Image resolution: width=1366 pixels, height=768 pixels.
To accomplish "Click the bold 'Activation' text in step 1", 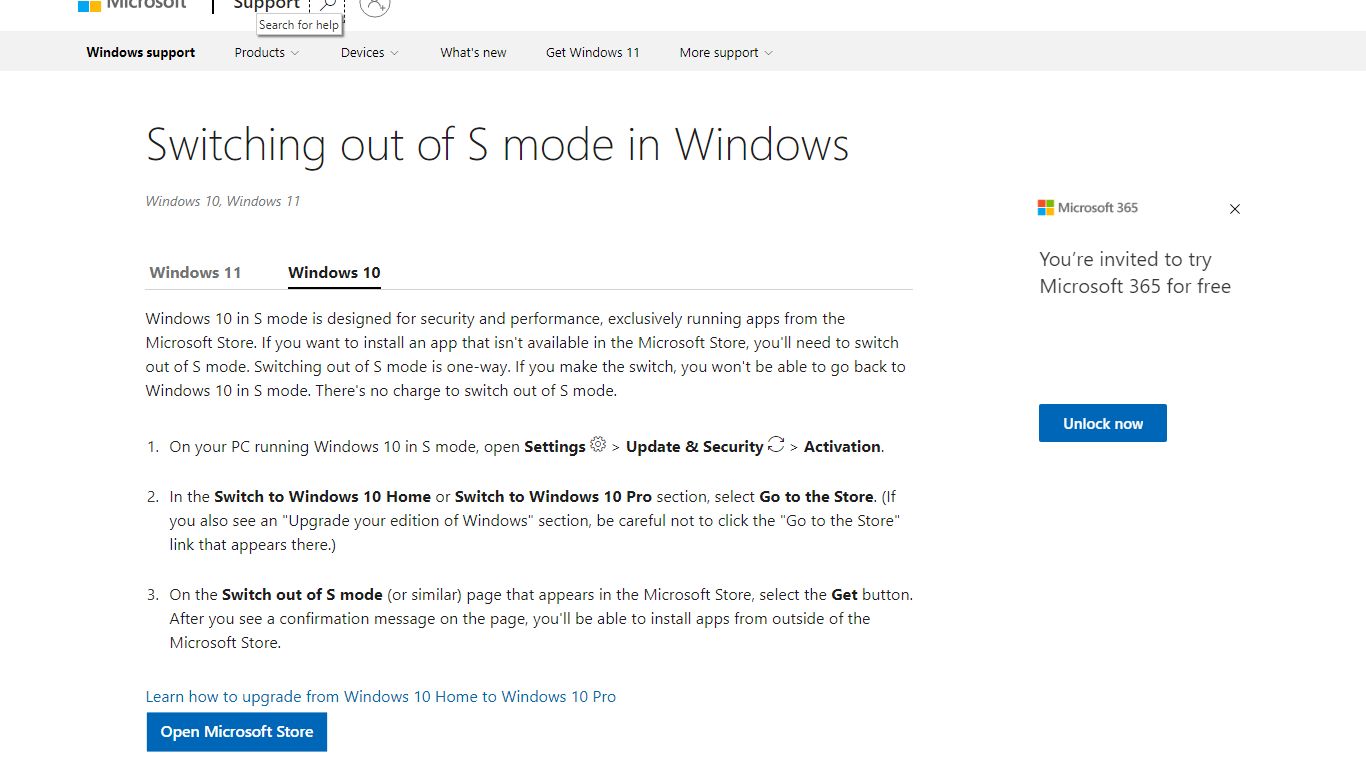I will tap(842, 447).
